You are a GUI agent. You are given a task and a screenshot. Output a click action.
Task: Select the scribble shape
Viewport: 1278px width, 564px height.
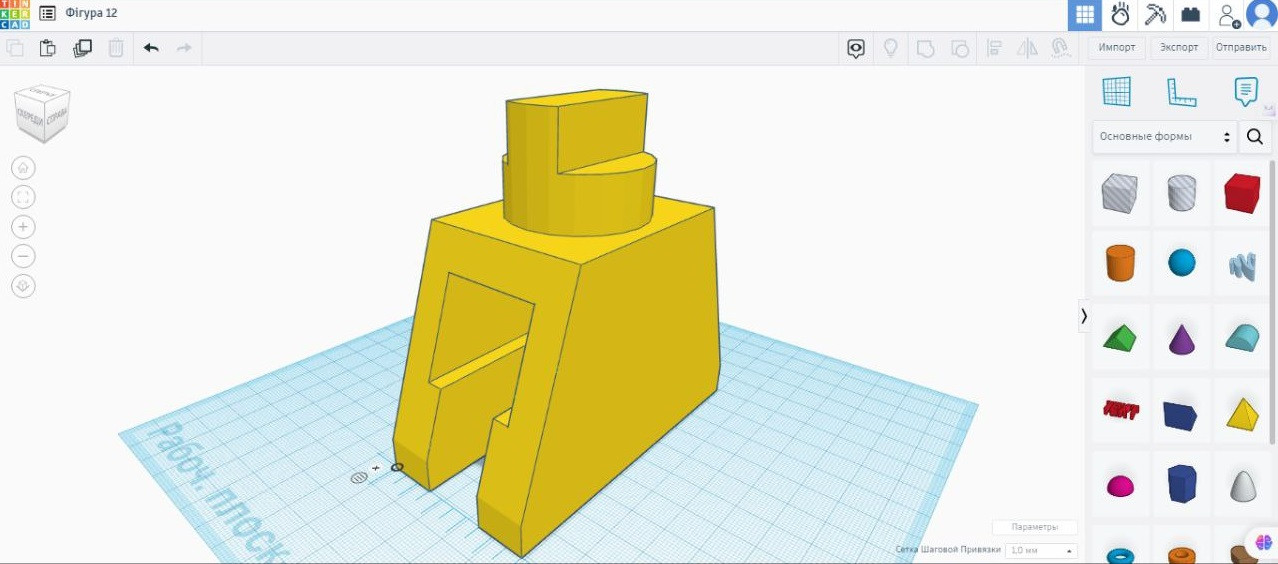tap(1242, 264)
